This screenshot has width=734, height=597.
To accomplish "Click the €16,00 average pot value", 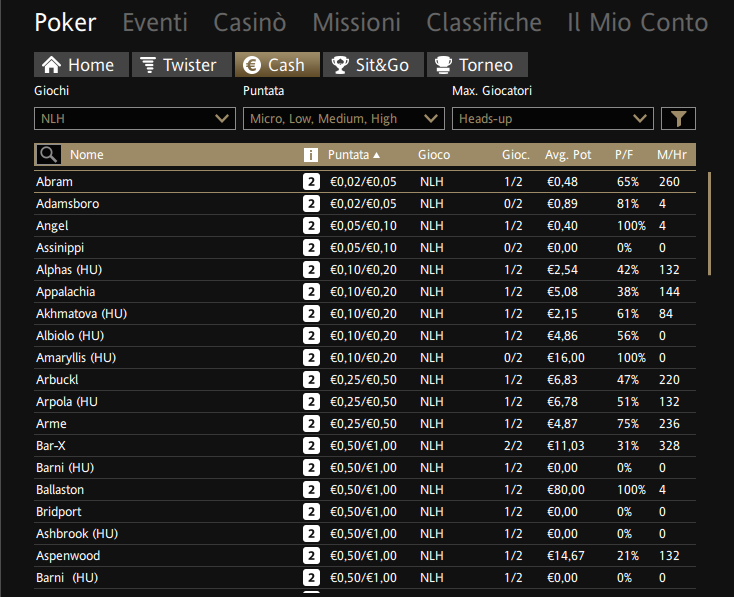I will tap(565, 358).
